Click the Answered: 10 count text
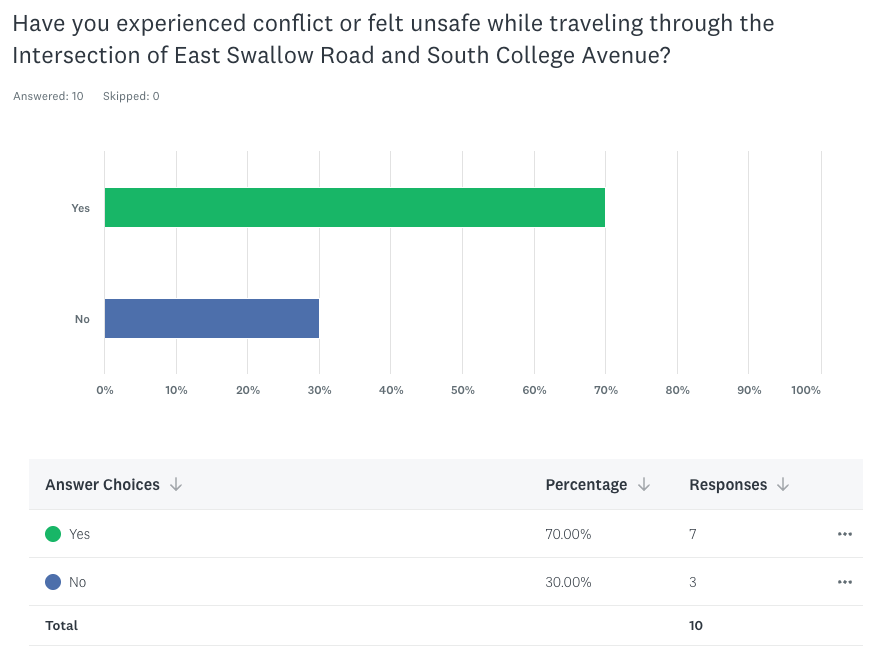This screenshot has width=890, height=668. point(48,96)
